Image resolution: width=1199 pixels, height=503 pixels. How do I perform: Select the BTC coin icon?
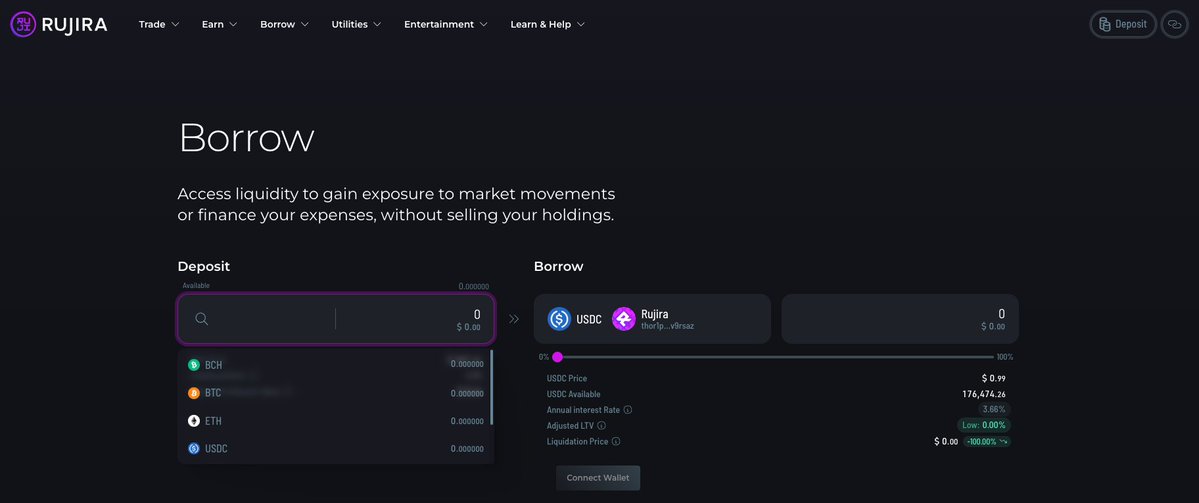pyautogui.click(x=194, y=393)
